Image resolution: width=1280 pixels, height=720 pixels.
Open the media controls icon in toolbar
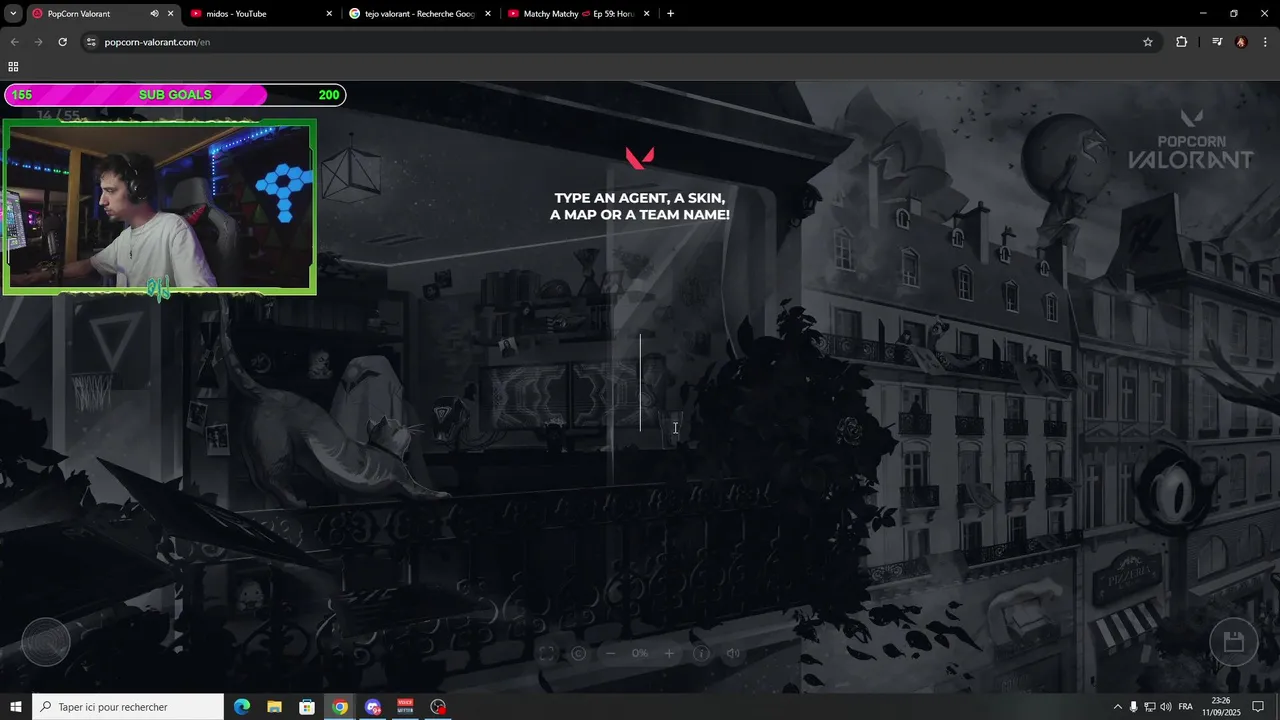(x=1217, y=42)
